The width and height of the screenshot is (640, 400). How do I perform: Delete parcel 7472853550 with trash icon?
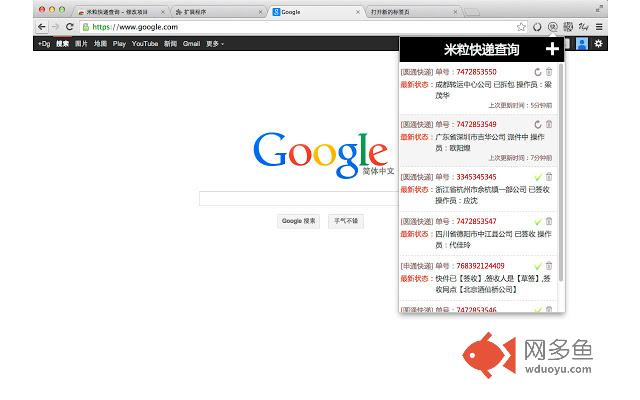click(549, 72)
